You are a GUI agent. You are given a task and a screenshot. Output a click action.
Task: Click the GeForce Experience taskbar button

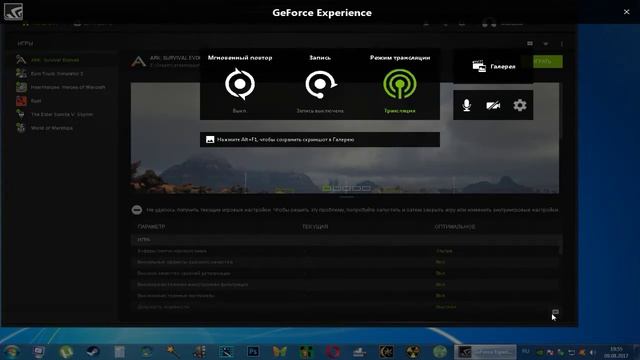(x=484, y=351)
